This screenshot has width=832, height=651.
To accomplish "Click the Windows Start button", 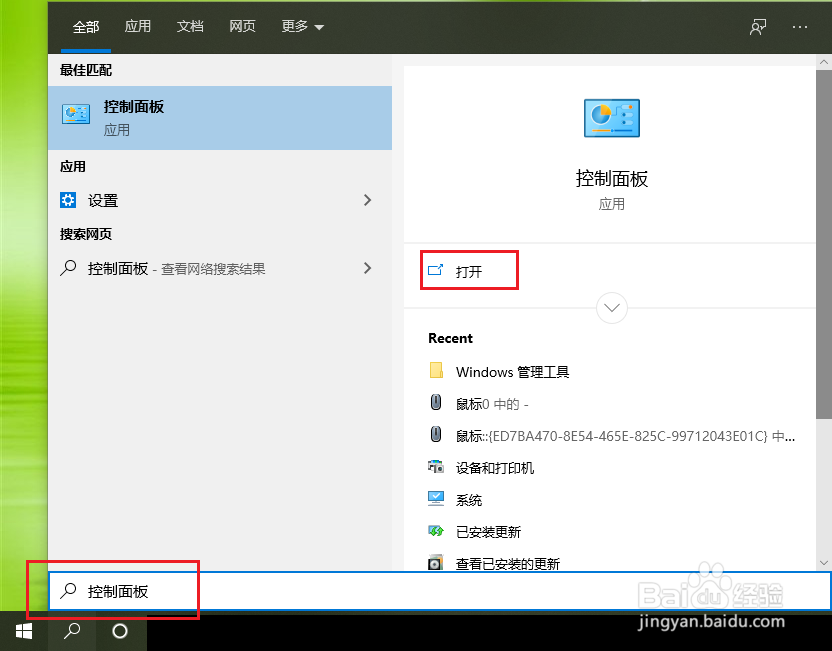I will [24, 631].
